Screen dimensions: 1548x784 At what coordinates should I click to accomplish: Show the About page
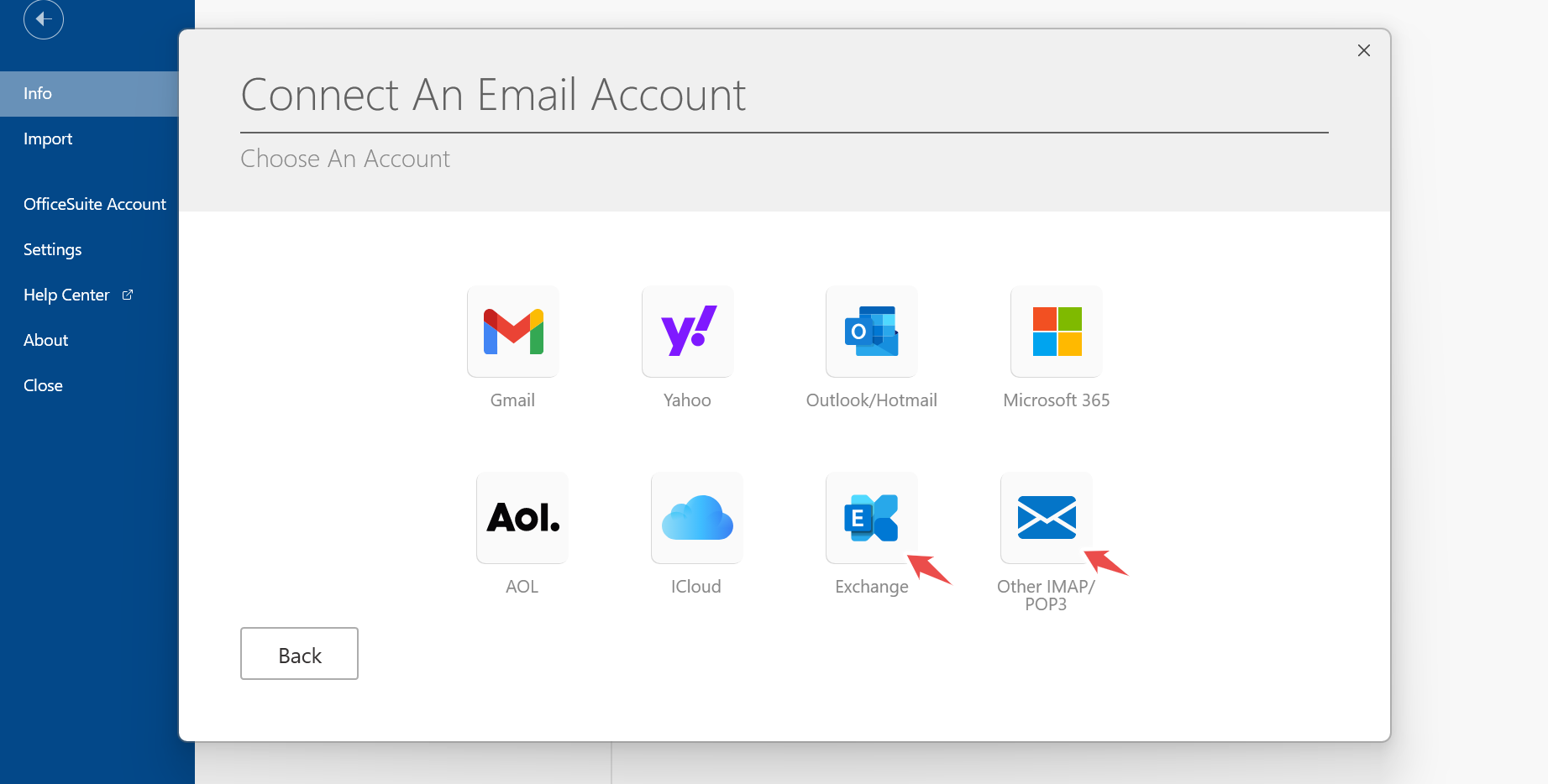pyautogui.click(x=45, y=340)
